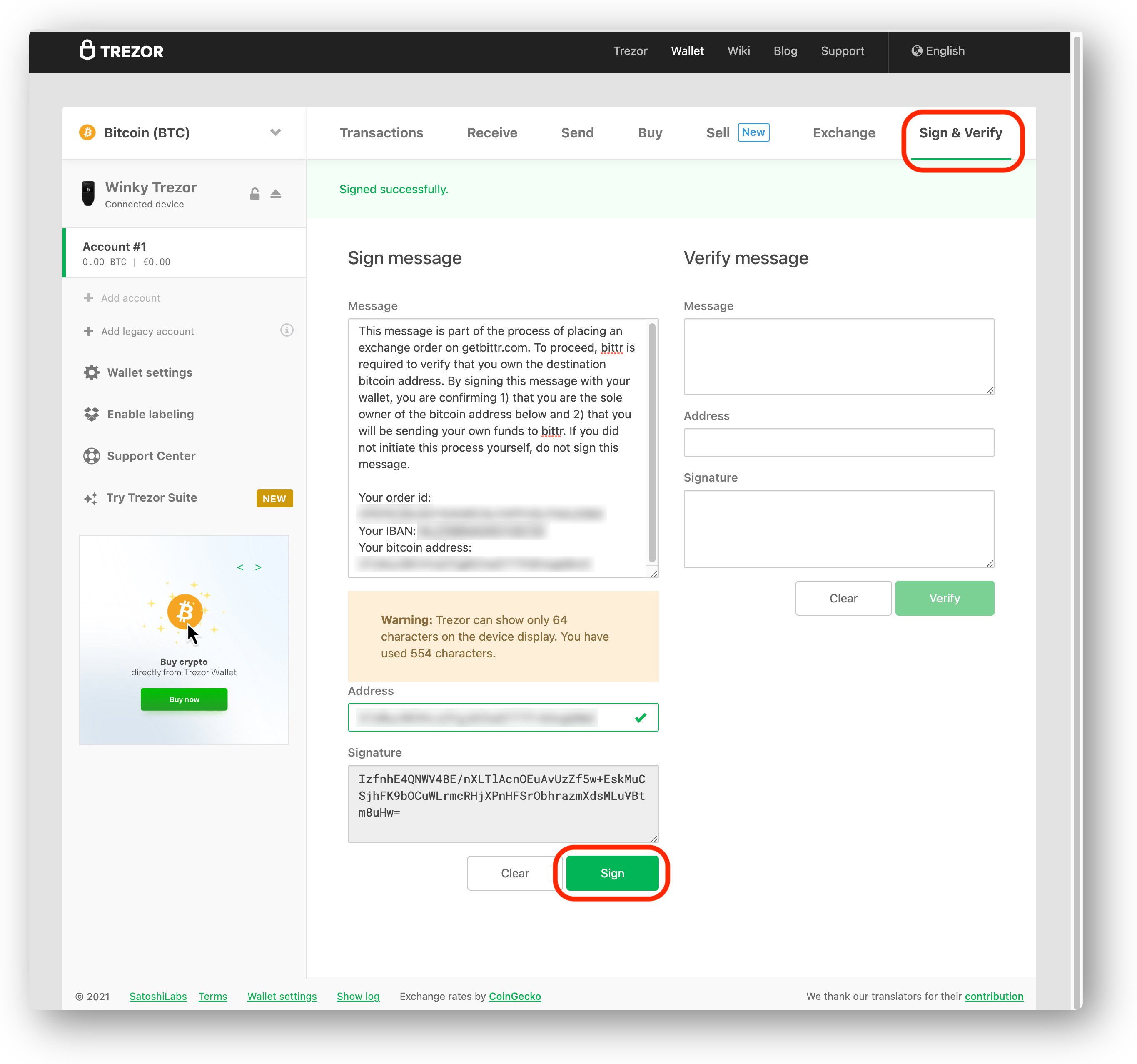Select Account #1 in sidebar
1137x1064 pixels.
tap(184, 253)
